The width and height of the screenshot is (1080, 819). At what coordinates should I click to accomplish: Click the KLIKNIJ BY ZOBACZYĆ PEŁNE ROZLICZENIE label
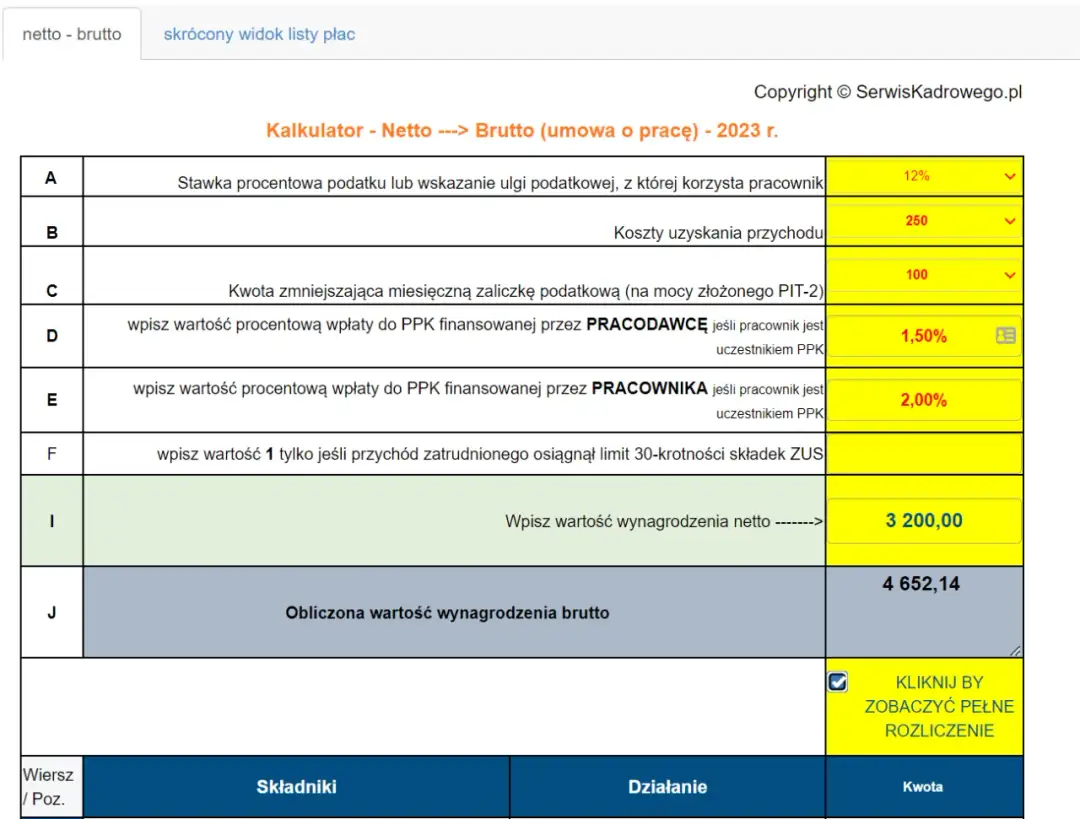[938, 706]
